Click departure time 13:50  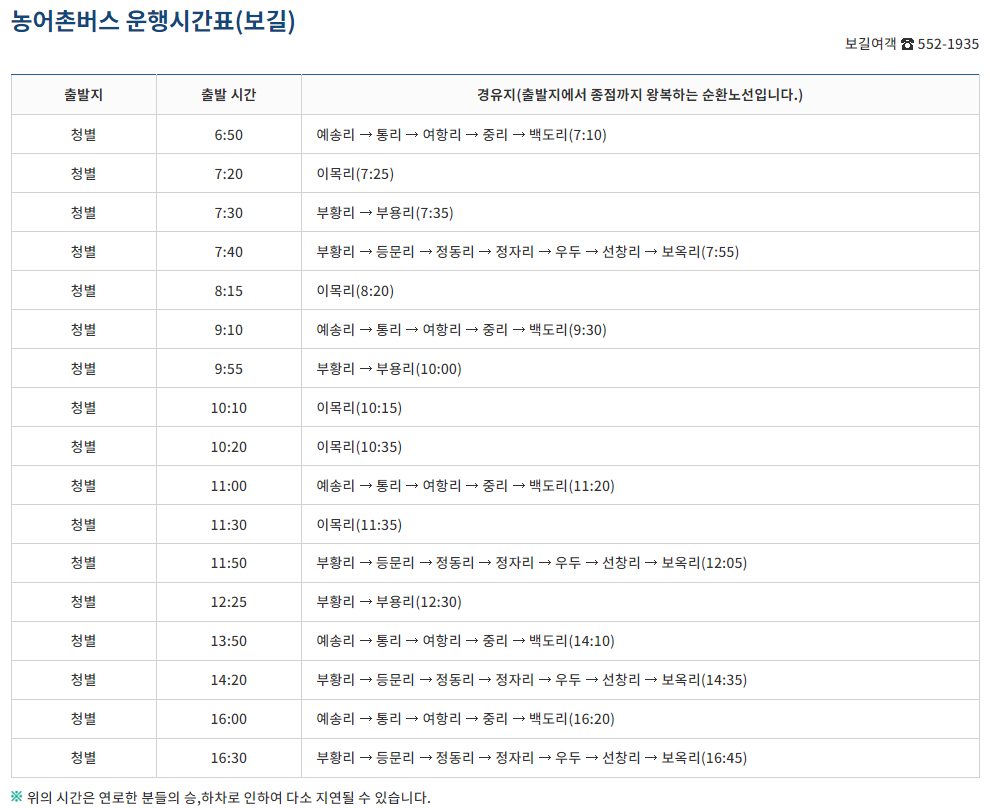point(229,641)
